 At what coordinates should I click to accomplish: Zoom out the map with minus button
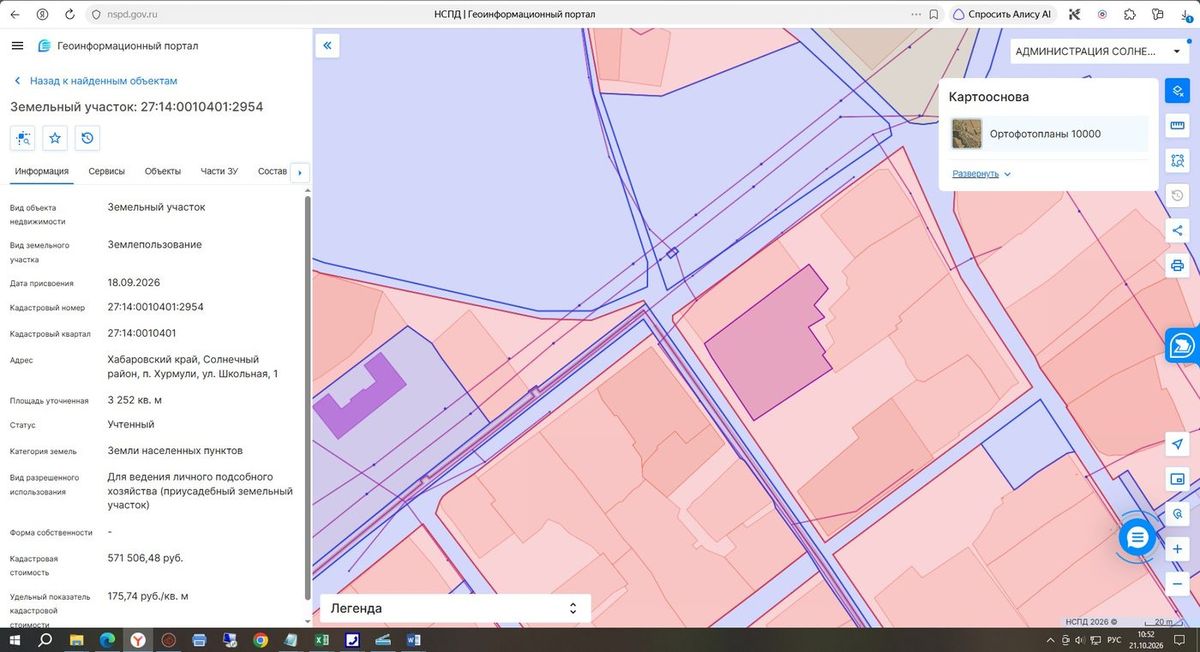(x=1178, y=584)
